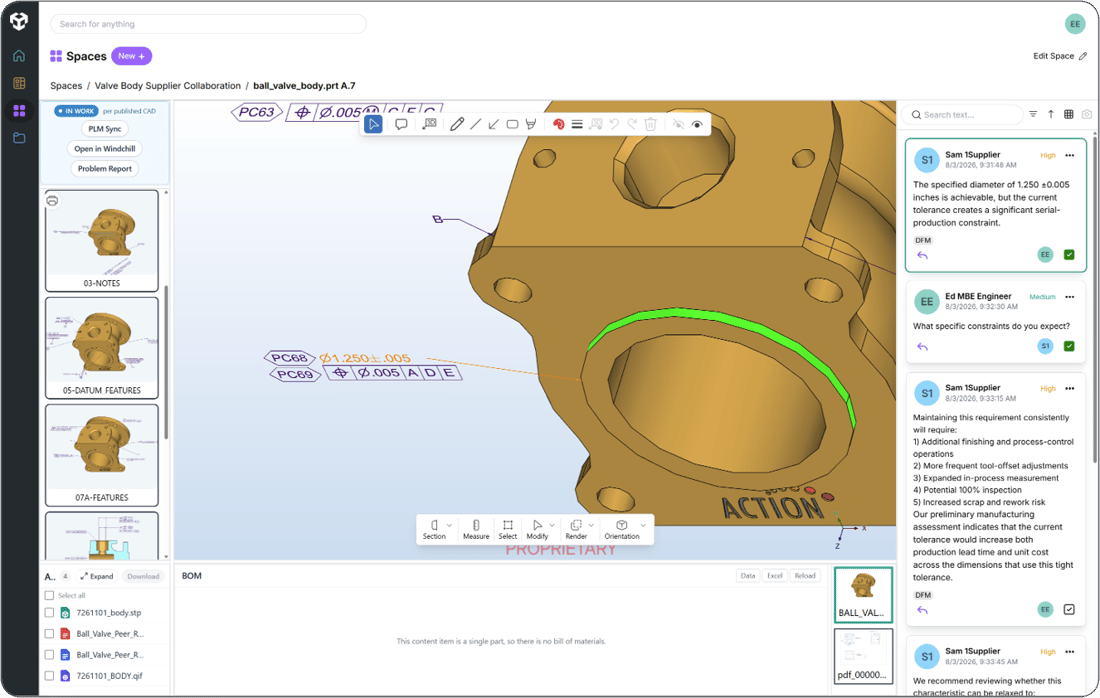Reply to the first Sam 1Supplier comment
This screenshot has height=698, width=1100.
click(x=923, y=255)
